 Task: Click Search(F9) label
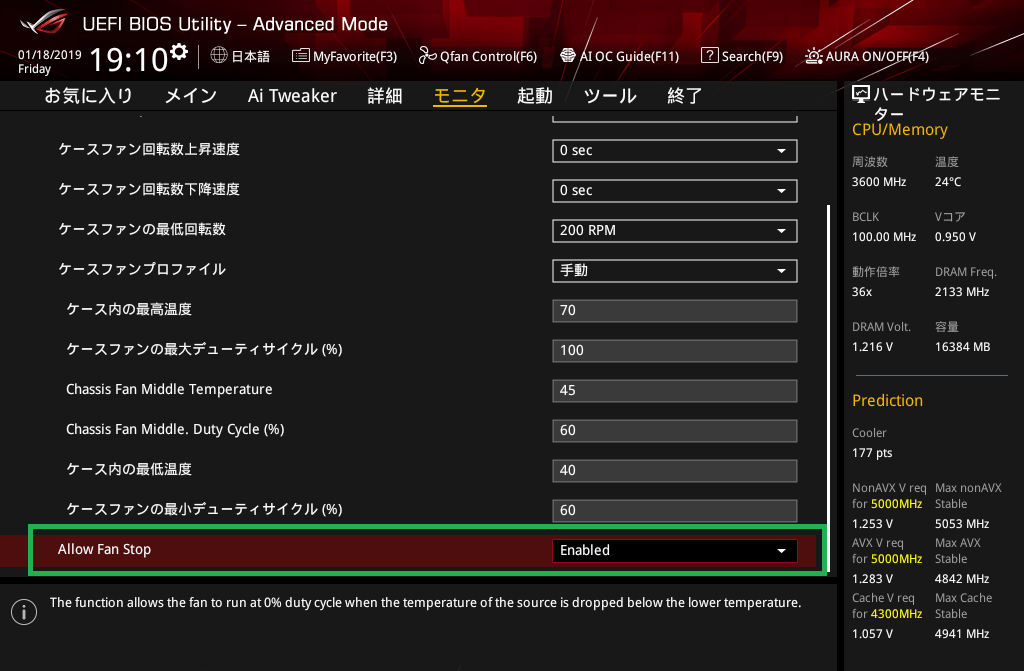point(752,56)
